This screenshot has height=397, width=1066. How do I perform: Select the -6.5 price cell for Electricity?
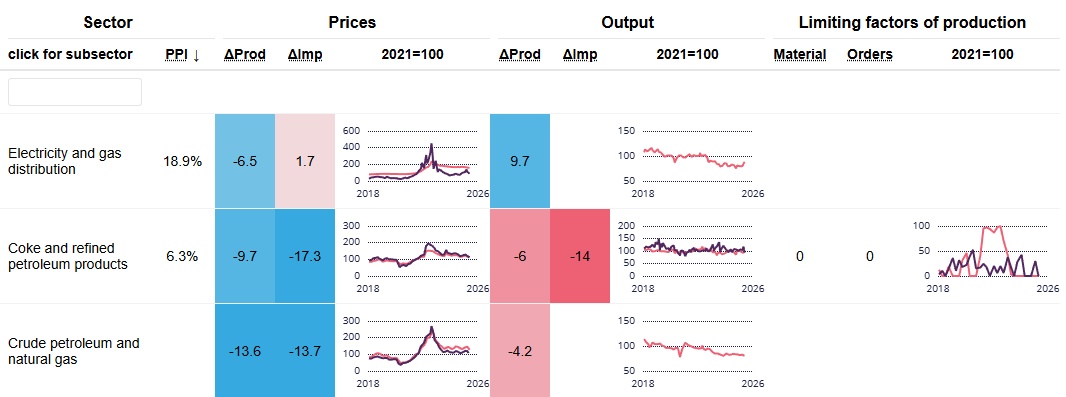click(245, 161)
